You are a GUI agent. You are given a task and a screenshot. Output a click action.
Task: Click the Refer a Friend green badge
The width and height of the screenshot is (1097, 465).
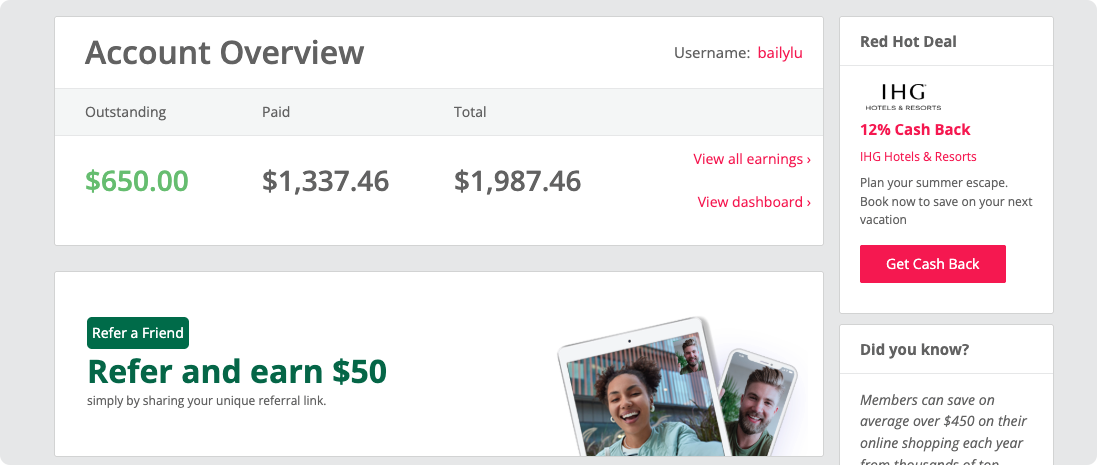(138, 333)
